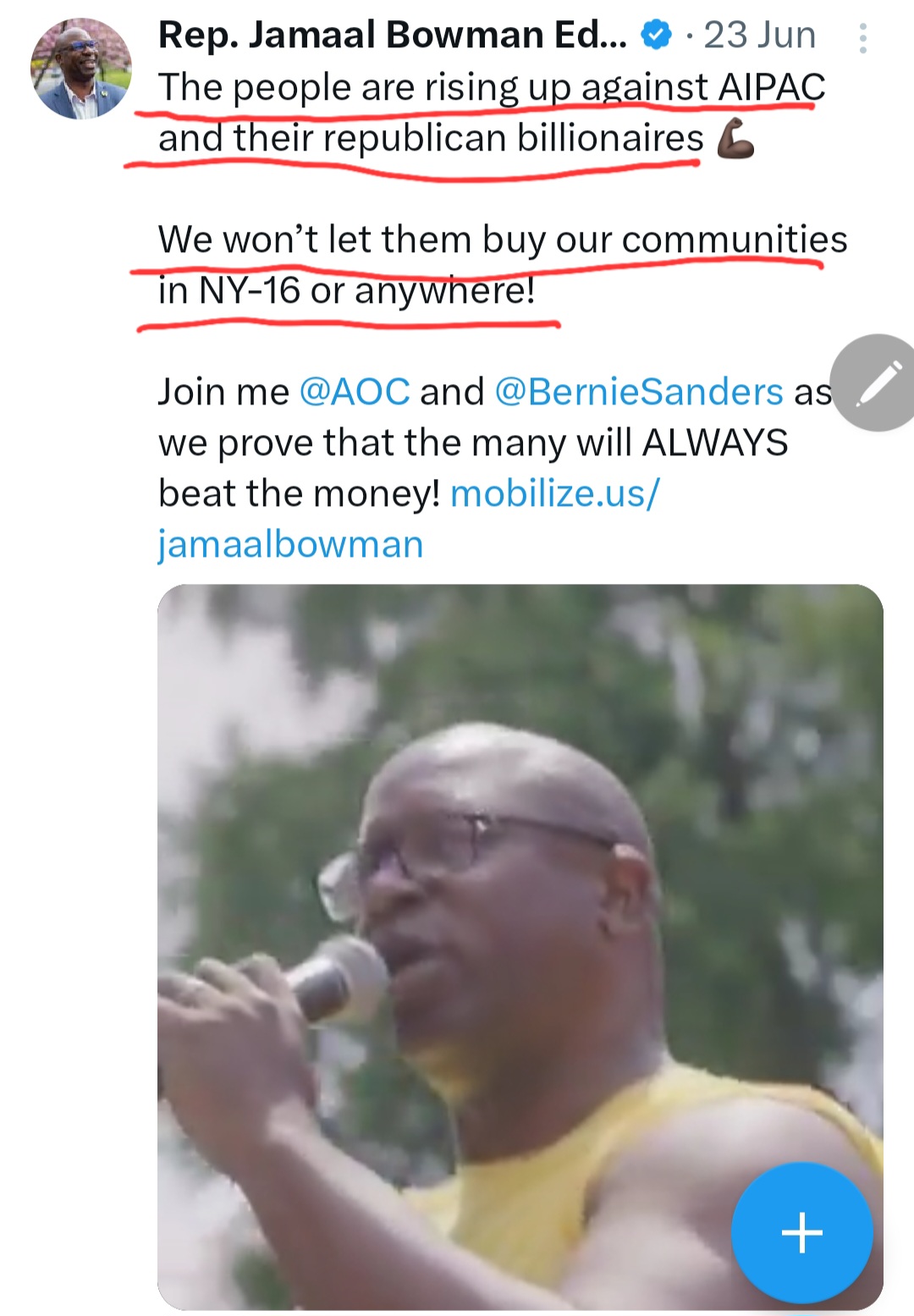
Task: Tap the 'Join me' text
Action: (223, 392)
